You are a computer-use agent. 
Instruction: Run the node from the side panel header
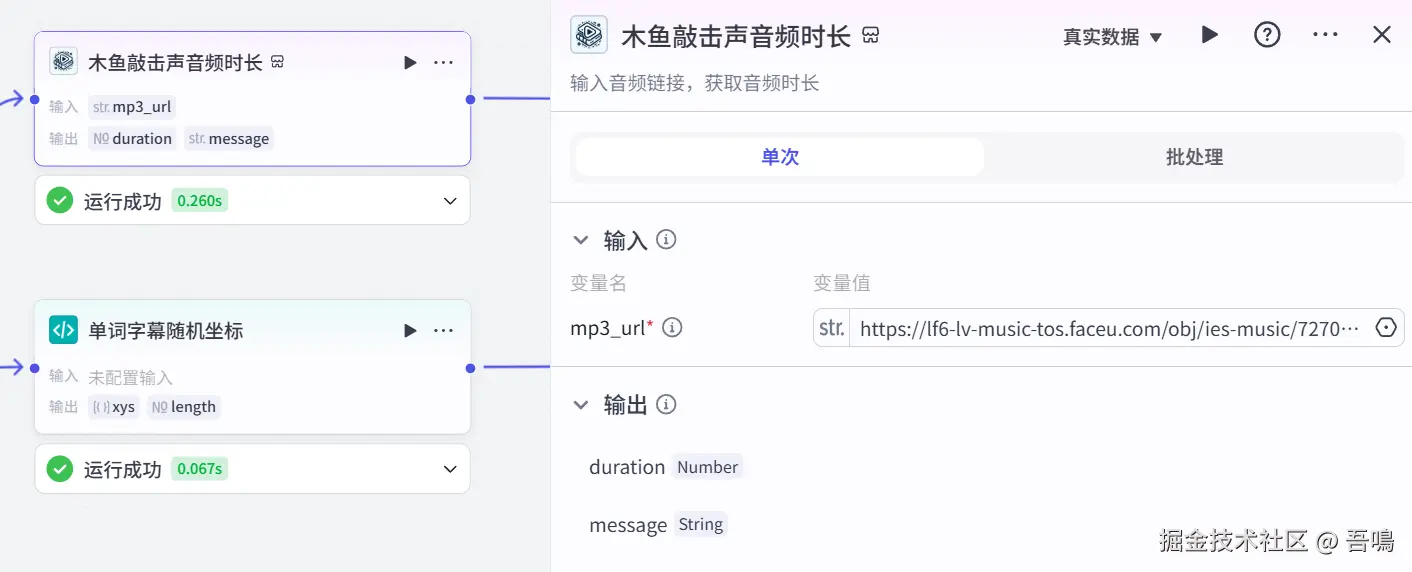point(1210,35)
